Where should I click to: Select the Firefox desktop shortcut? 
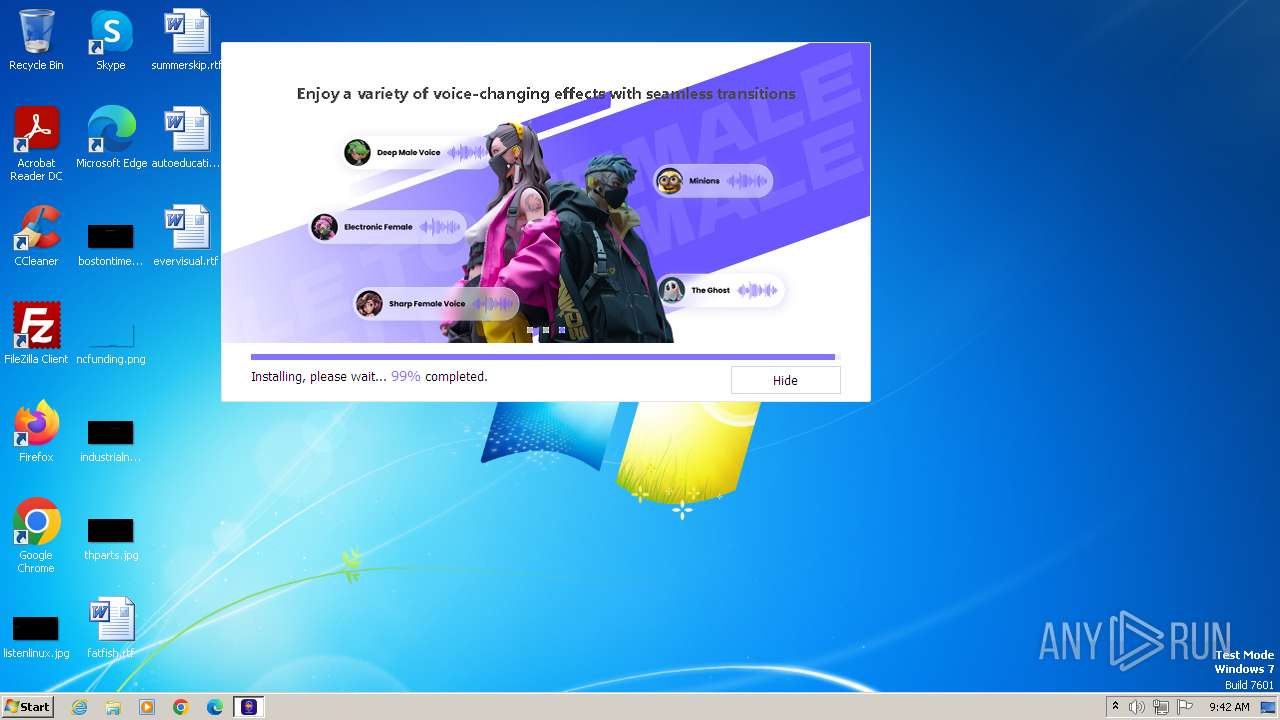(x=36, y=432)
